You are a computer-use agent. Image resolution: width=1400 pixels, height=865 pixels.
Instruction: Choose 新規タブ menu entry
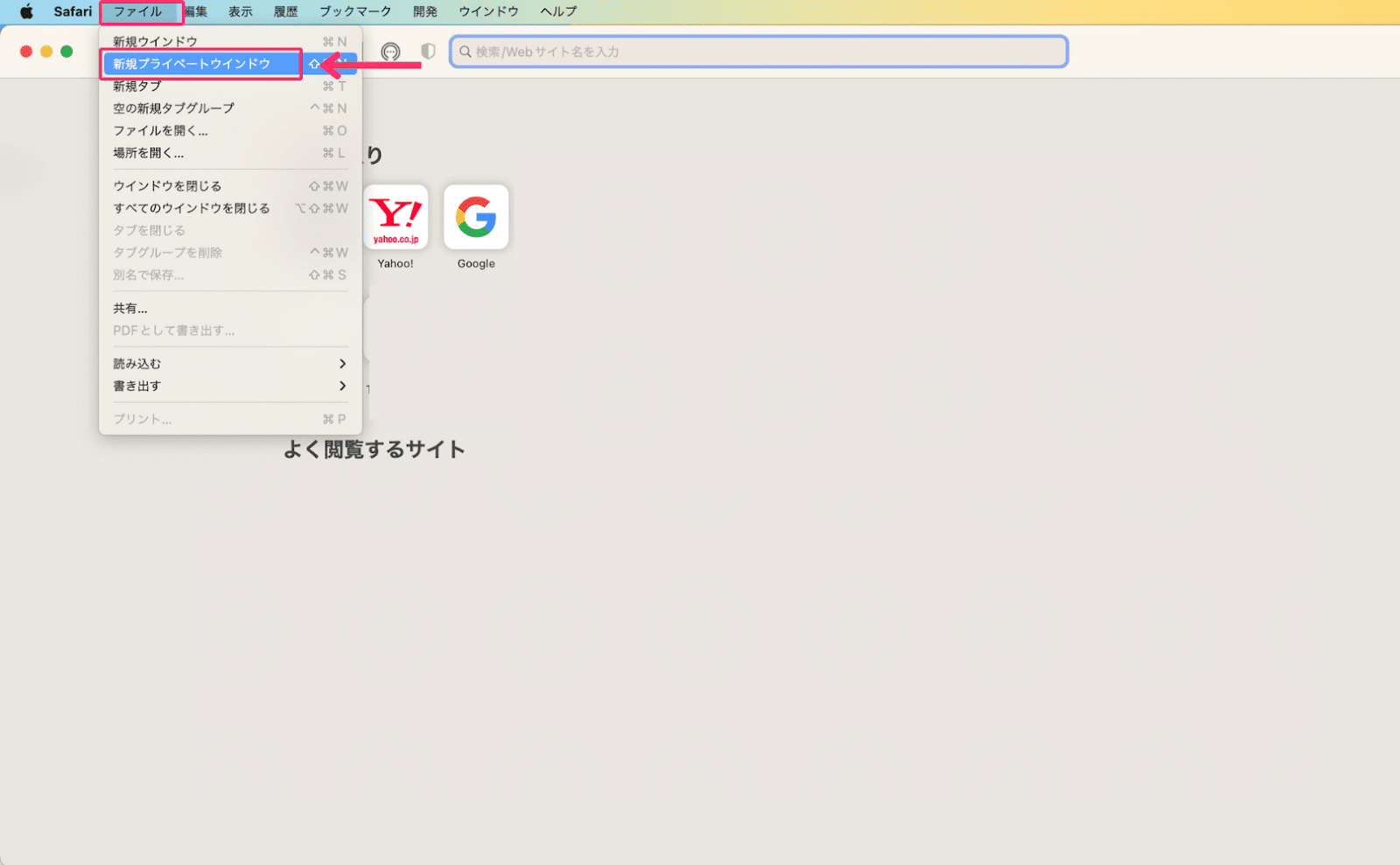pos(230,86)
